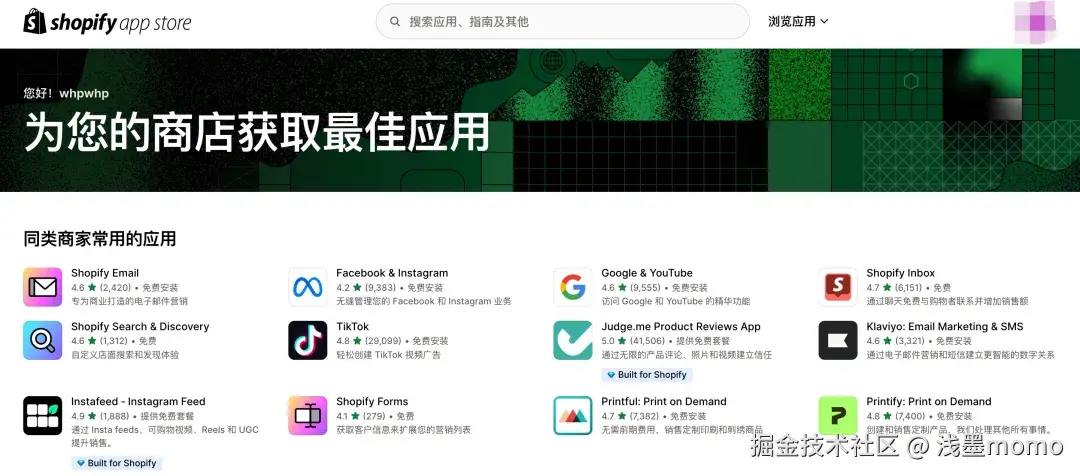
Task: Click the Shopify Inbox 4.7 rating star
Action: click(x=887, y=287)
